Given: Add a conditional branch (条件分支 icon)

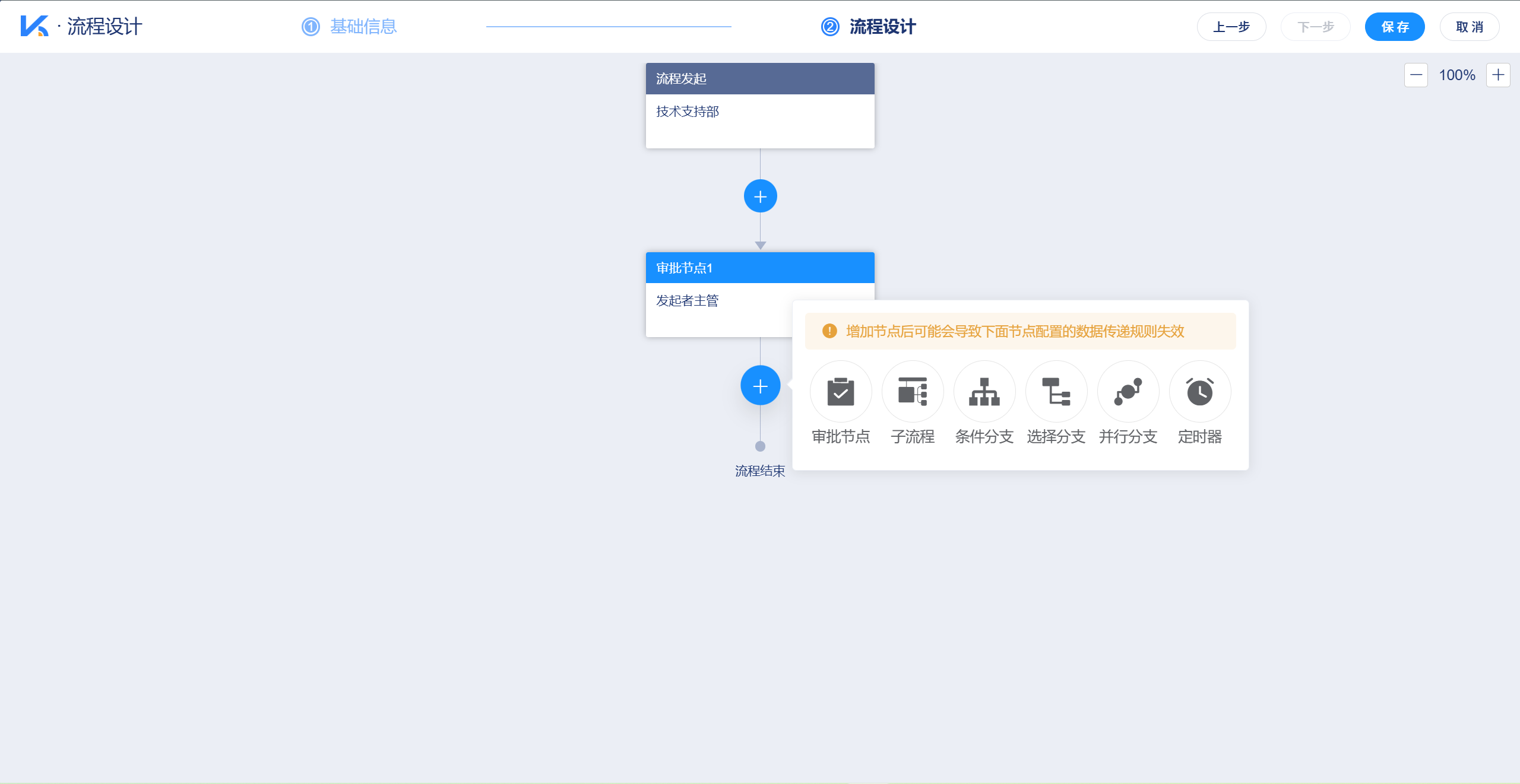Looking at the screenshot, I should 984,392.
